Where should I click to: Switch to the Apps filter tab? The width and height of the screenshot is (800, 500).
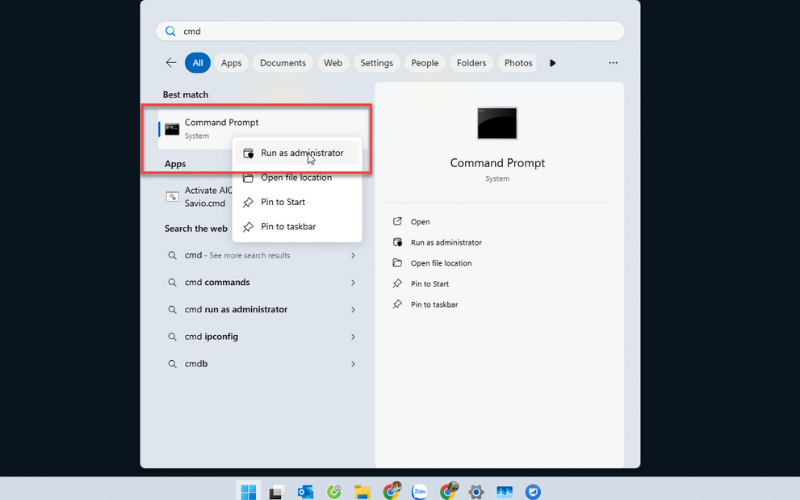click(x=231, y=63)
